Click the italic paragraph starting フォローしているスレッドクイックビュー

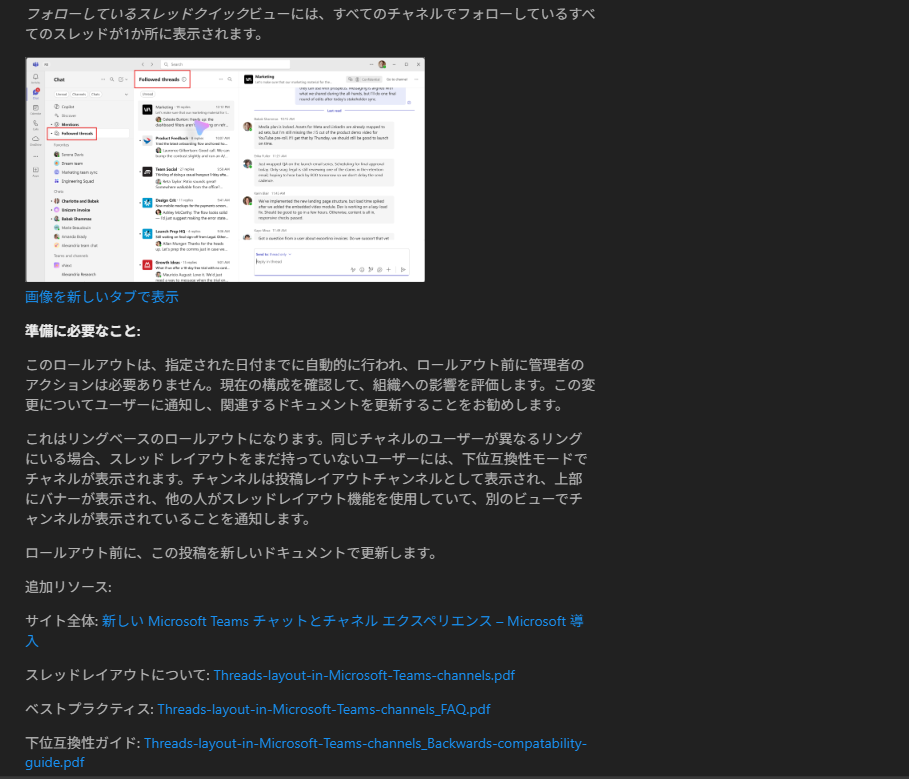click(x=310, y=24)
